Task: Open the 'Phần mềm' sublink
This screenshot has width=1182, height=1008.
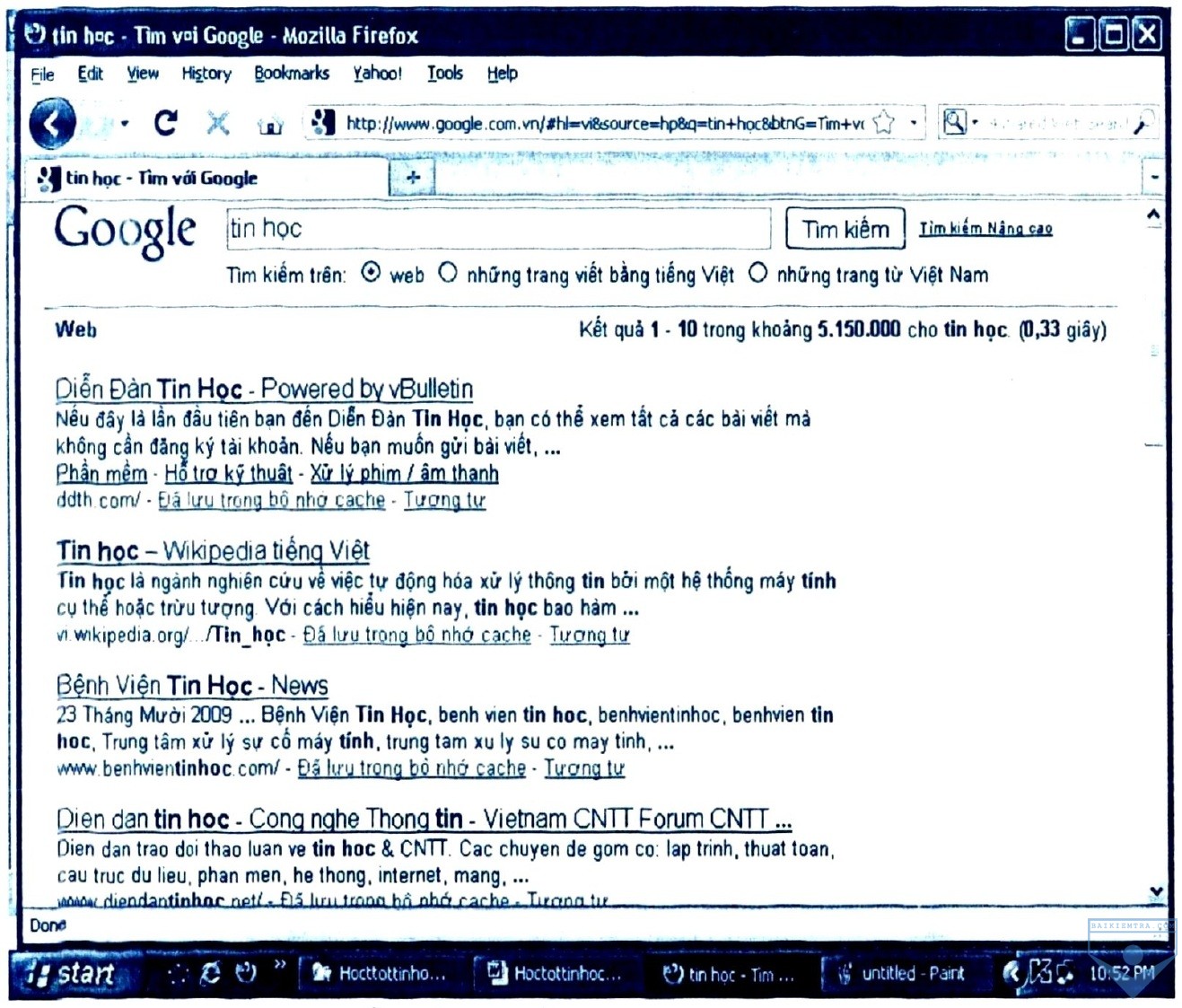Action: (101, 474)
